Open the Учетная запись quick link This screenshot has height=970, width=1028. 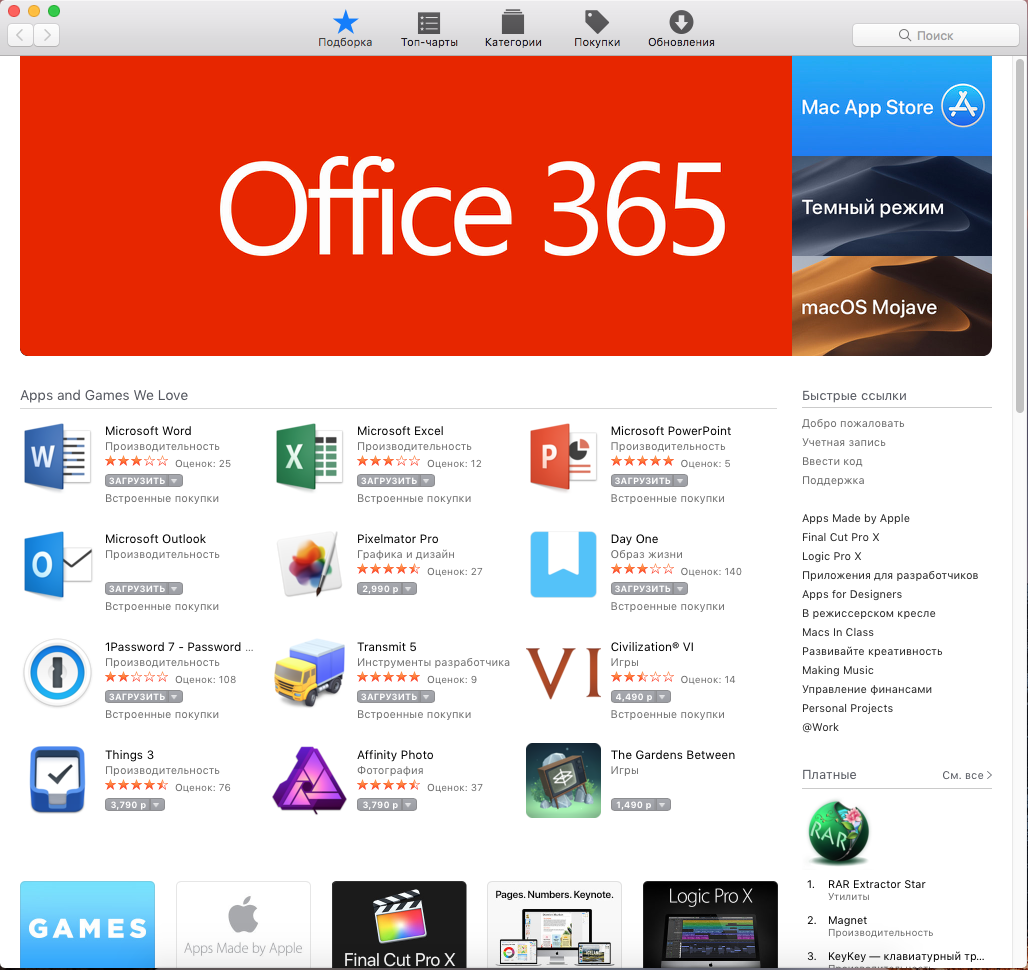pyautogui.click(x=844, y=442)
